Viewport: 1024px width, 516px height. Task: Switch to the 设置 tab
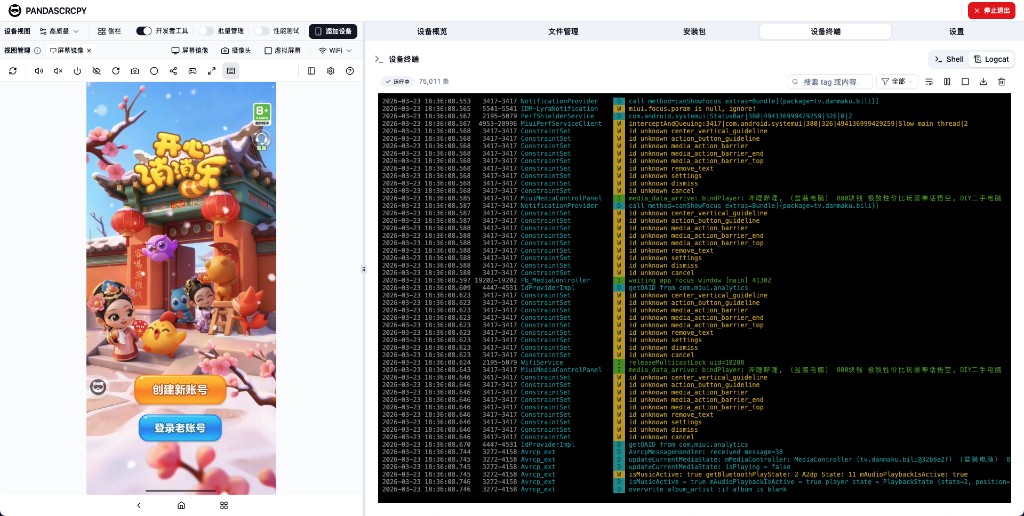tap(956, 31)
